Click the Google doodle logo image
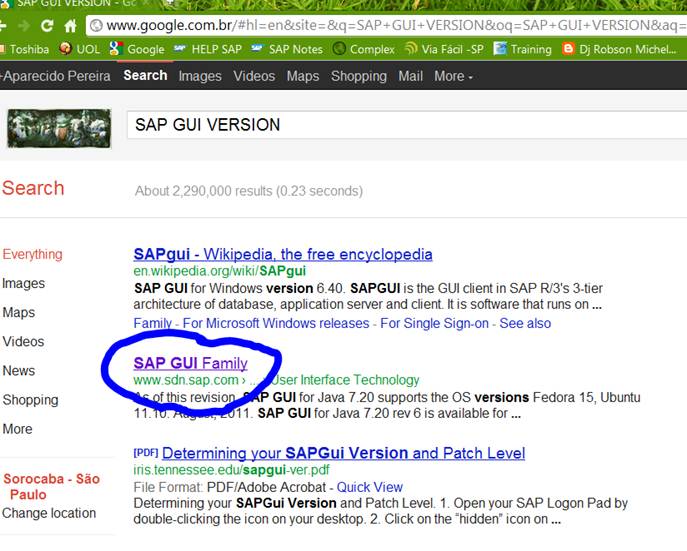This screenshot has width=687, height=551. click(59, 128)
